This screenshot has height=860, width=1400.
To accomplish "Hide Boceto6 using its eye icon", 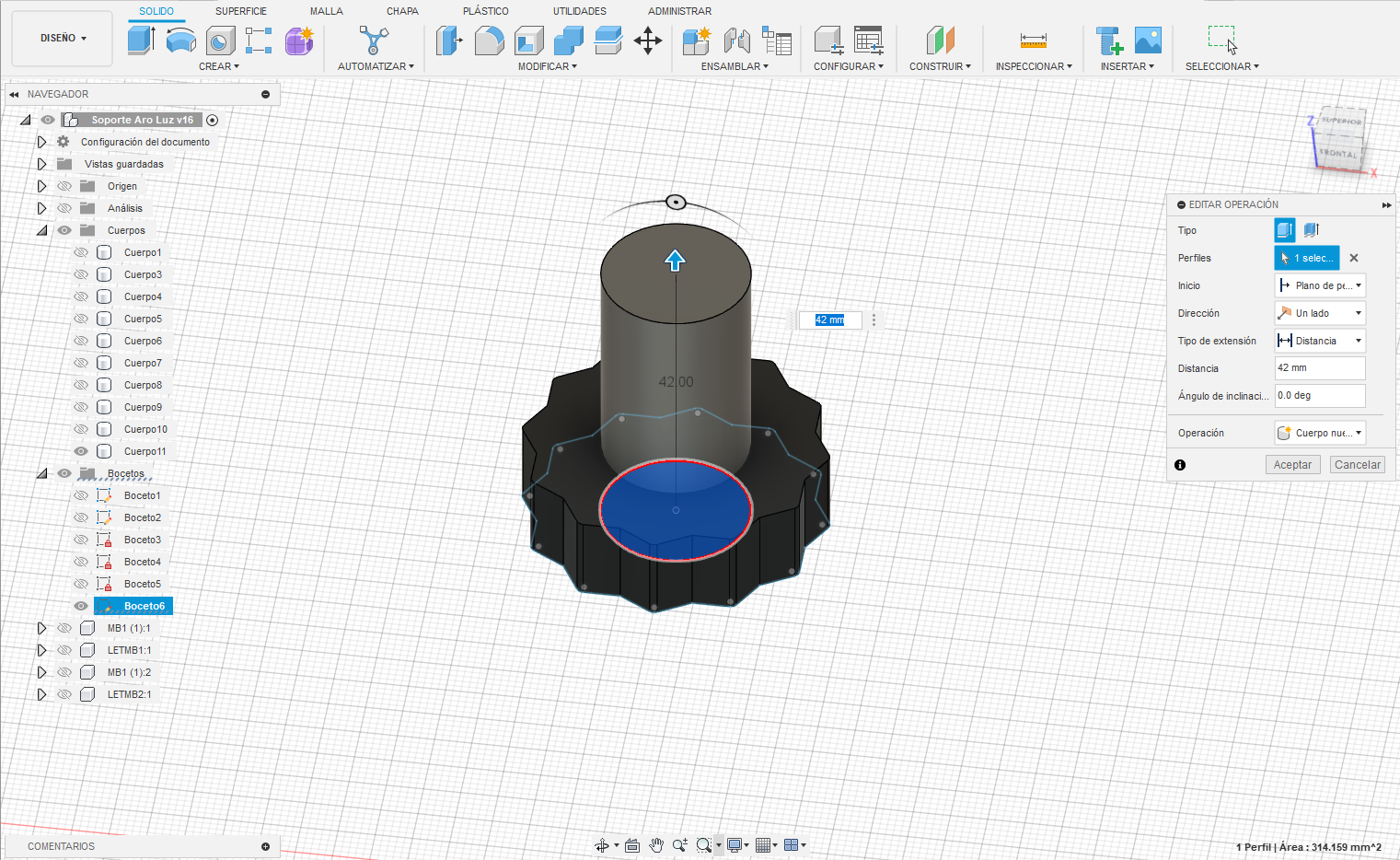I will pyautogui.click(x=81, y=606).
